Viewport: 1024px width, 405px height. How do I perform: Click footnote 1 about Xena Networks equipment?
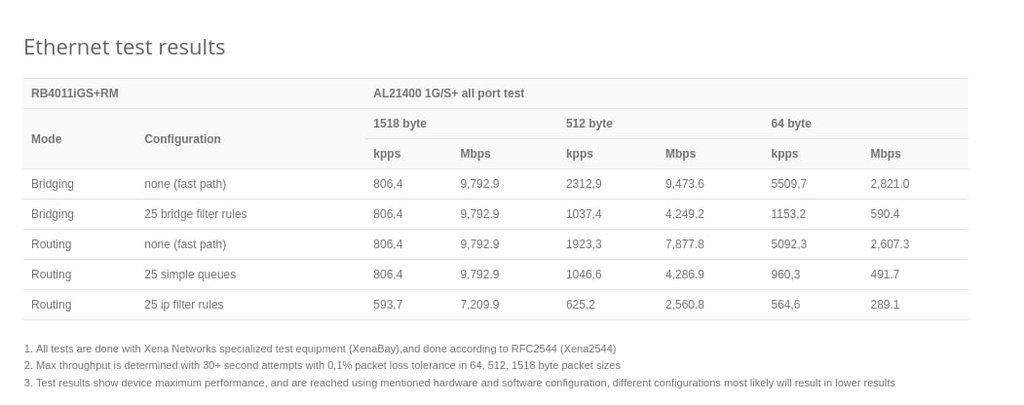(320, 349)
